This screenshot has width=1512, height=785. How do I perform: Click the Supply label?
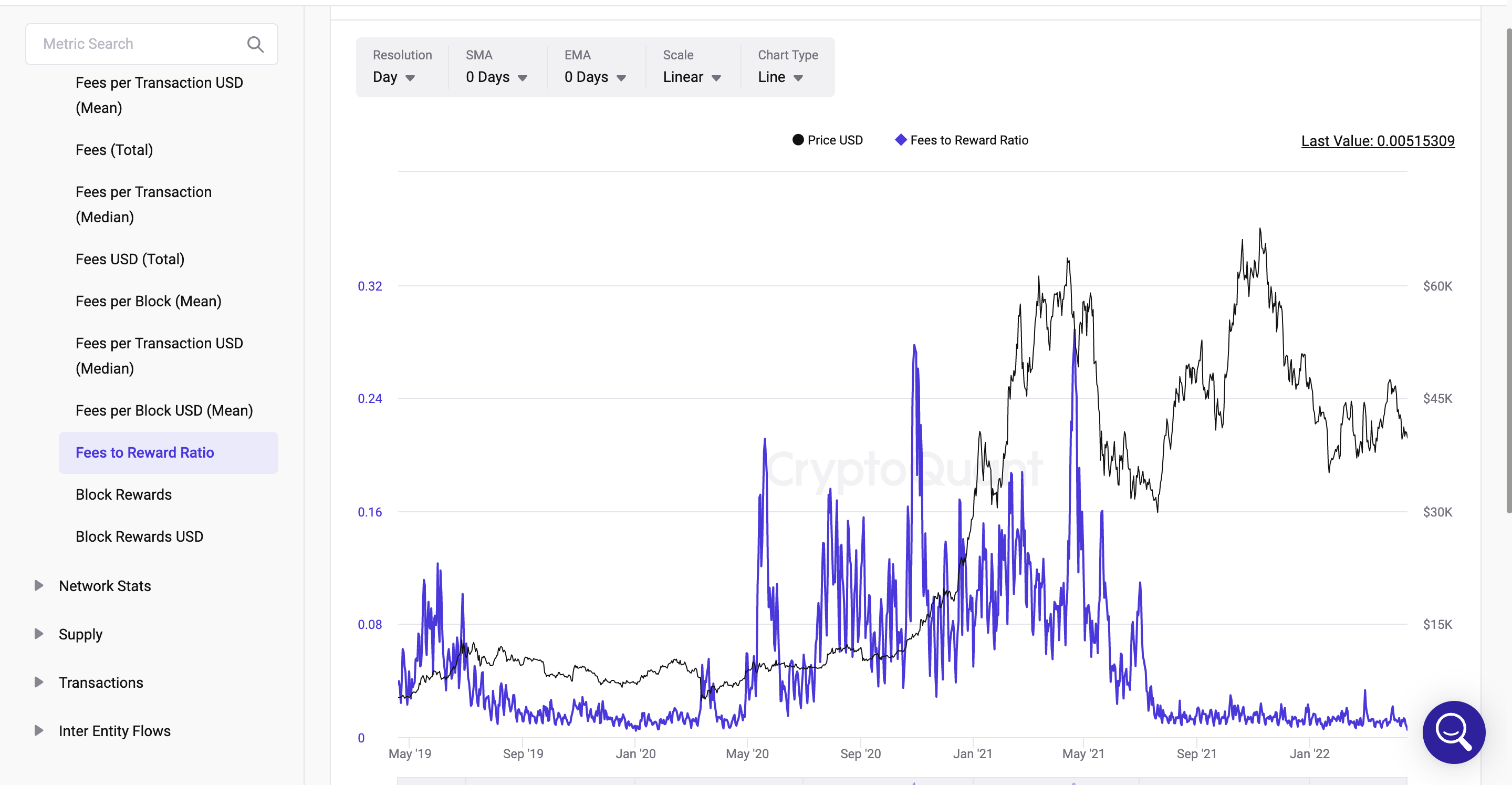click(x=80, y=634)
